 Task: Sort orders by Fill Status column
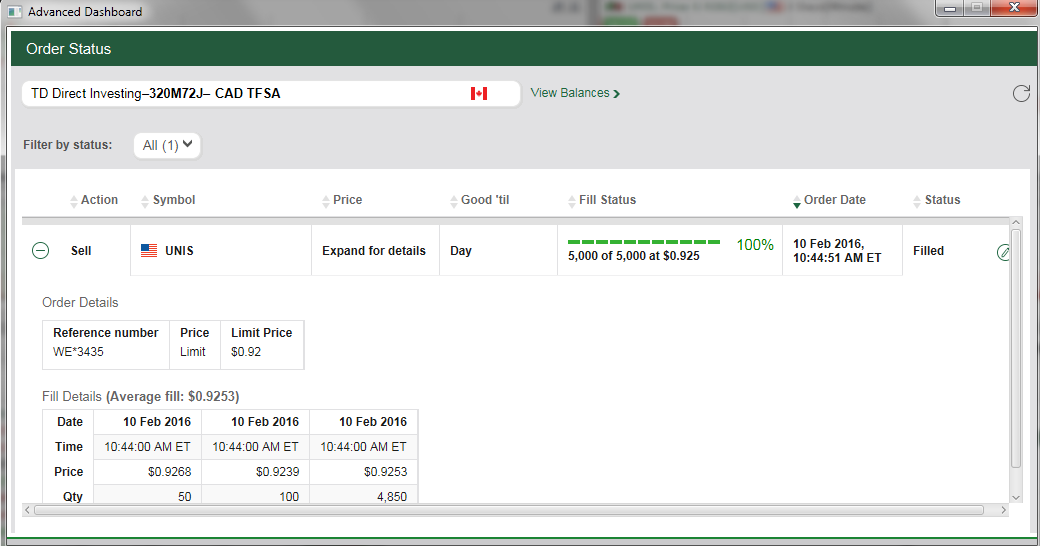(602, 200)
